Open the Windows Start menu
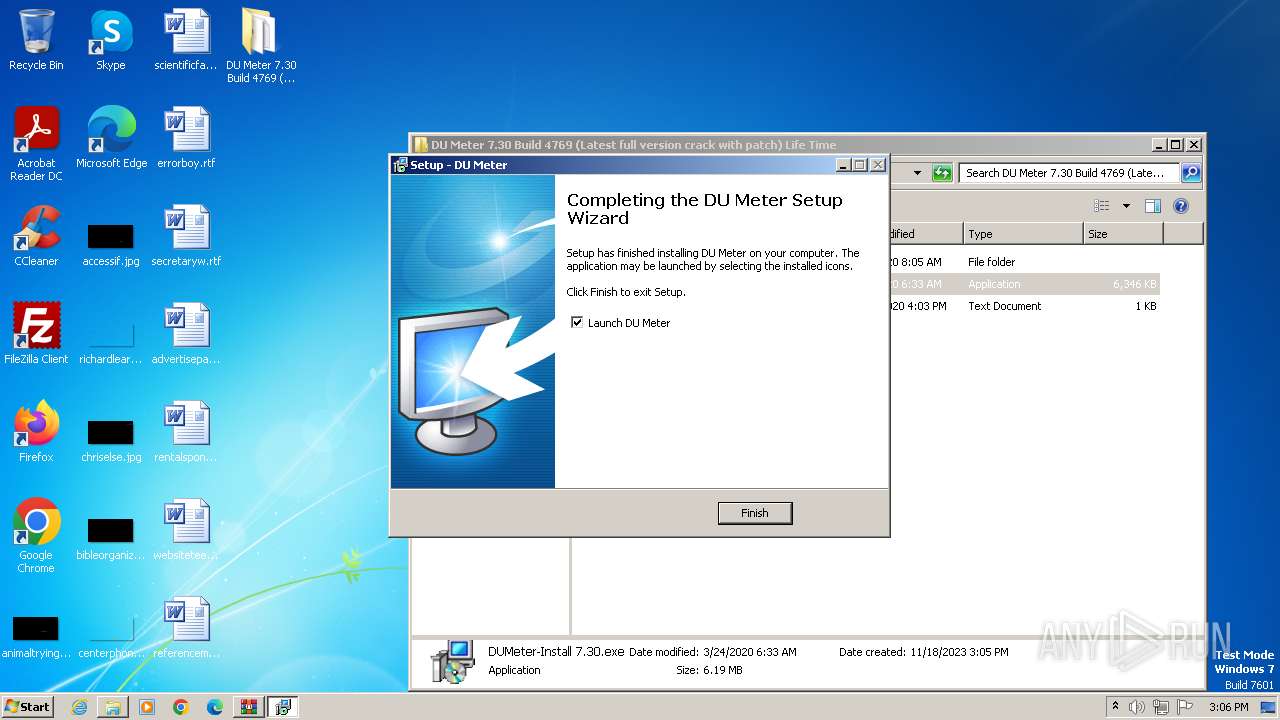This screenshot has width=1280, height=720. [x=27, y=706]
